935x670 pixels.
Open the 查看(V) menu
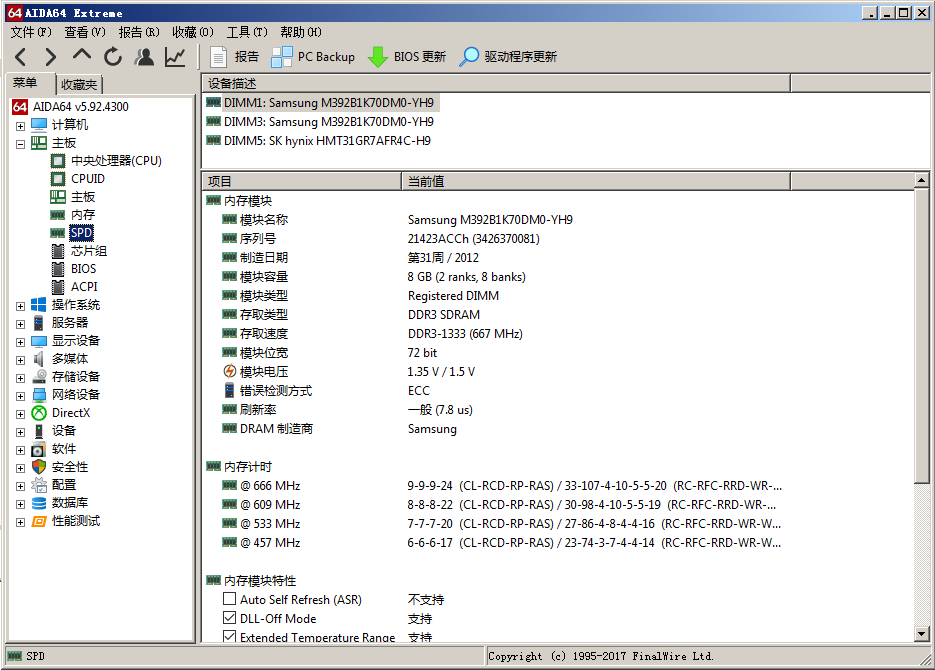(x=85, y=32)
